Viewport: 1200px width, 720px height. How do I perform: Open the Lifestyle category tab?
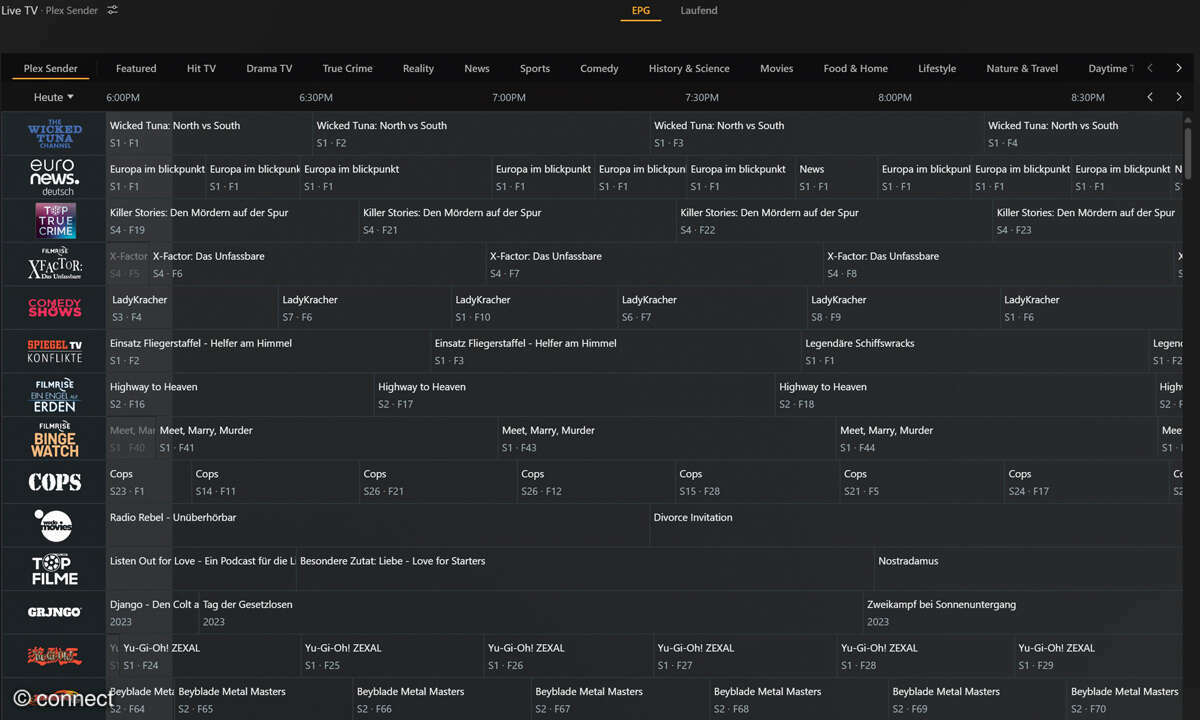pos(937,69)
